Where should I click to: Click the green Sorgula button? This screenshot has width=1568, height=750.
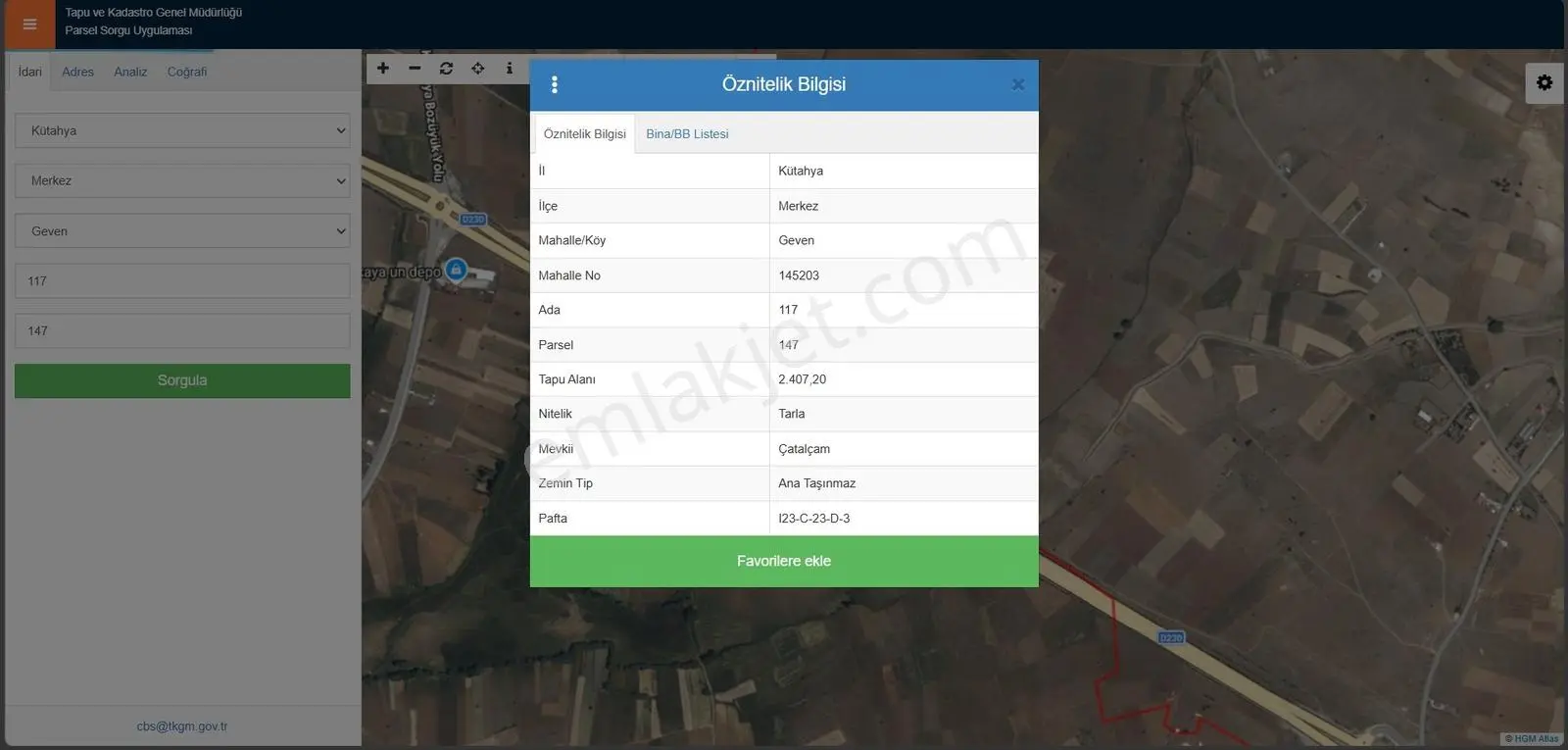pos(182,380)
